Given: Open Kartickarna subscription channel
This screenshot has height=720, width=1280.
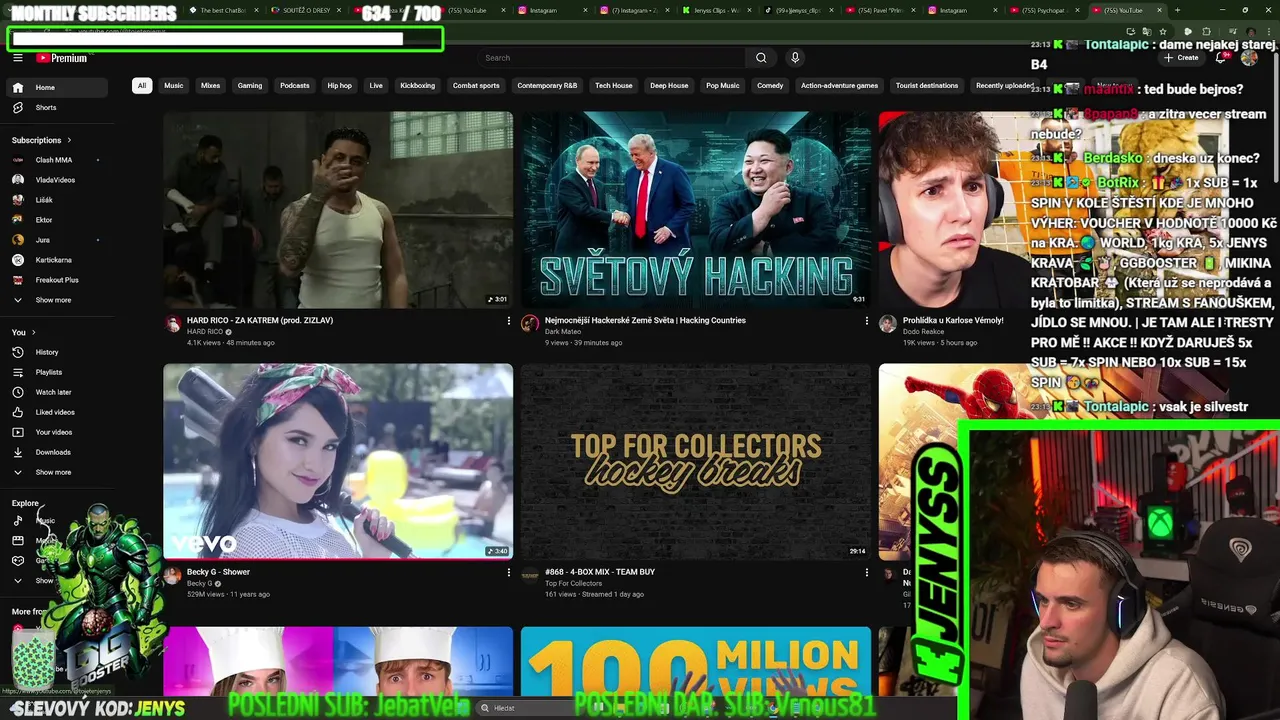Looking at the screenshot, I should (x=58, y=260).
